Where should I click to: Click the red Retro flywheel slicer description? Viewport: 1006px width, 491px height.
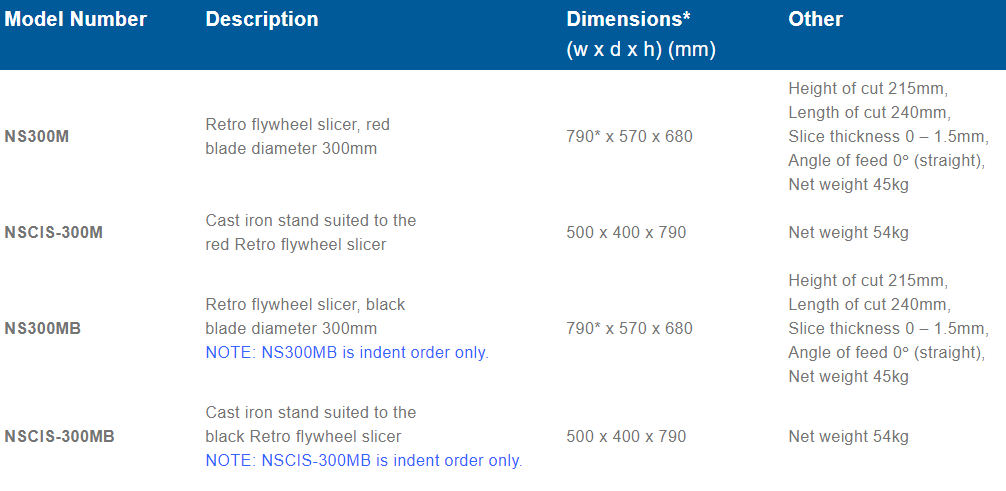pyautogui.click(x=297, y=137)
